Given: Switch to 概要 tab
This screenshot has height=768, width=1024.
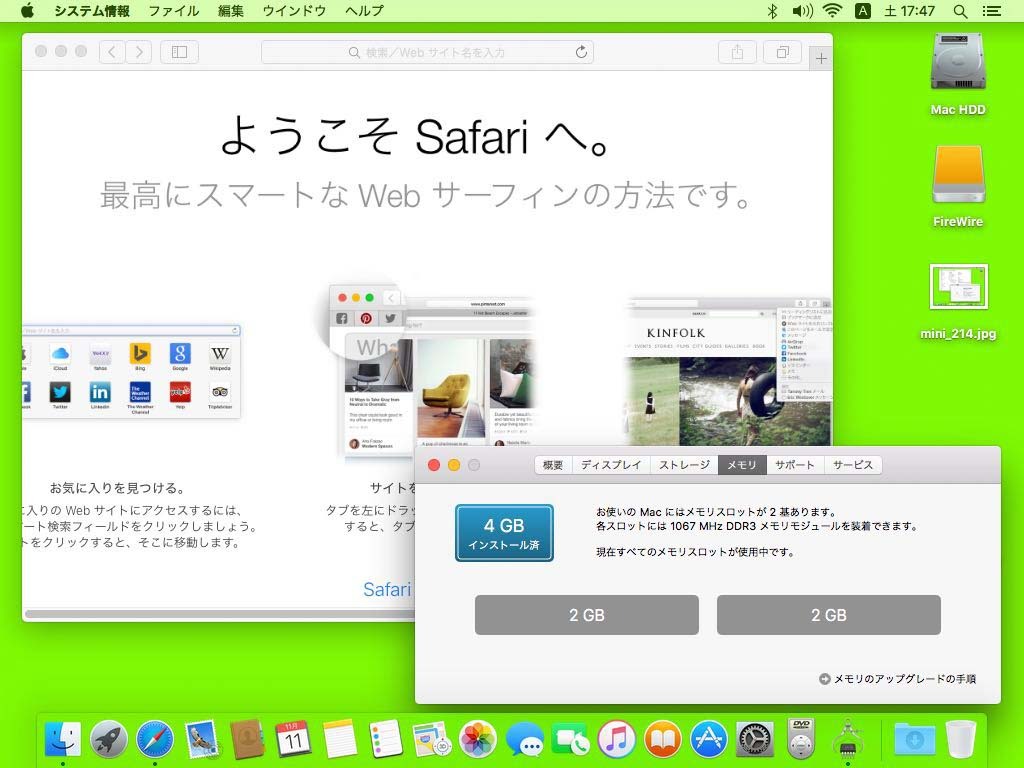Looking at the screenshot, I should tap(553, 465).
